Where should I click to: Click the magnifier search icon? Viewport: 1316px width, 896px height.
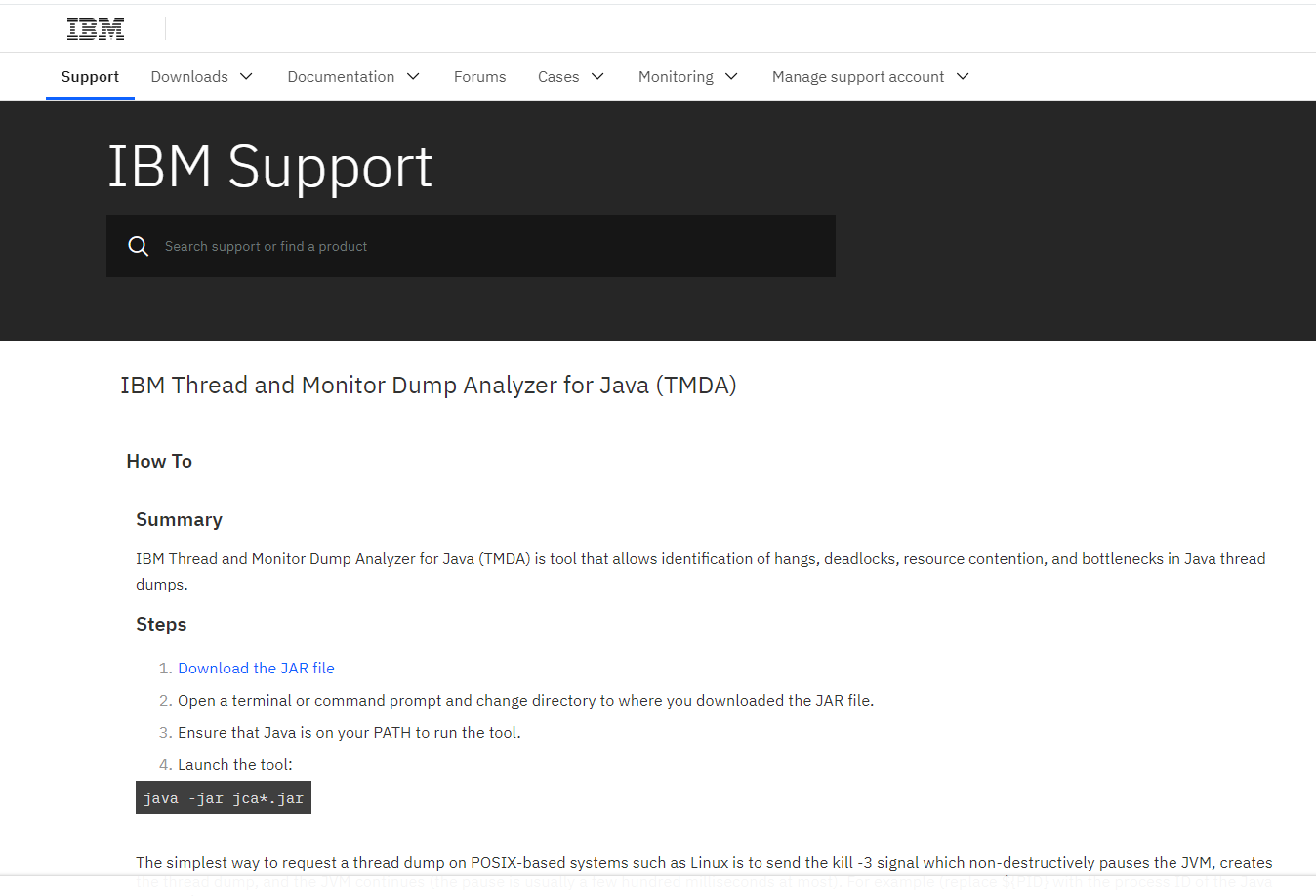click(139, 246)
